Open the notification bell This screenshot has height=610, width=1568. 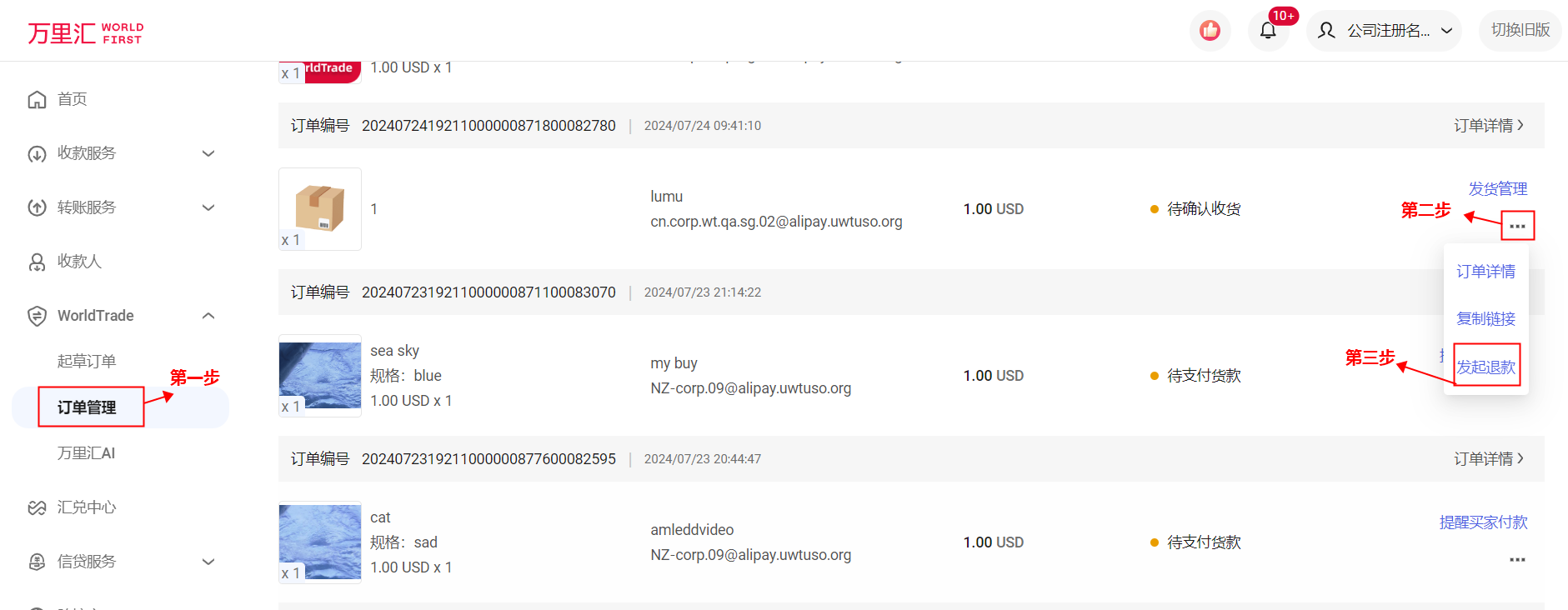coord(1267,31)
